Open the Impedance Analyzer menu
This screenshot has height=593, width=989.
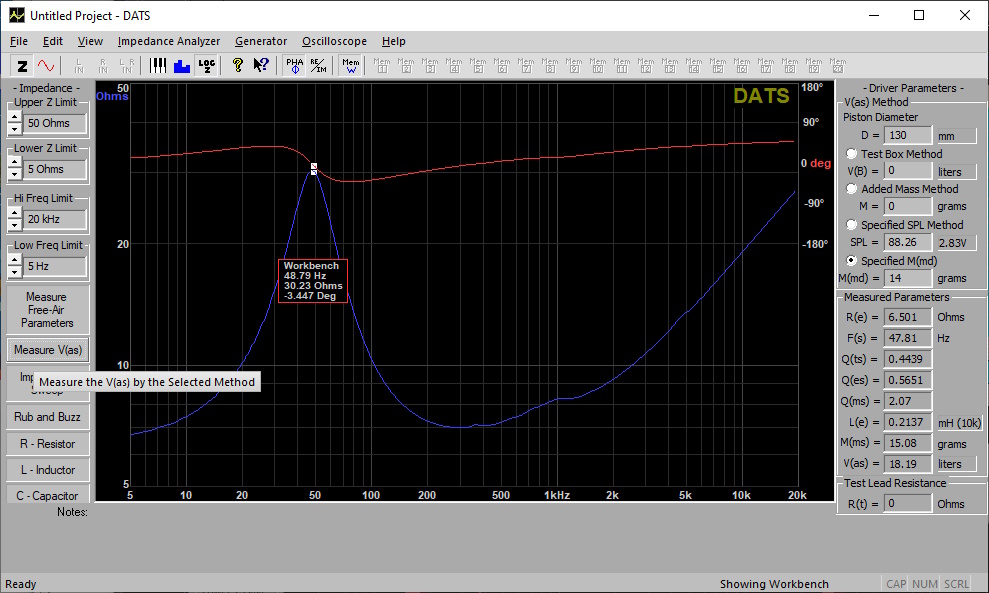(x=168, y=41)
